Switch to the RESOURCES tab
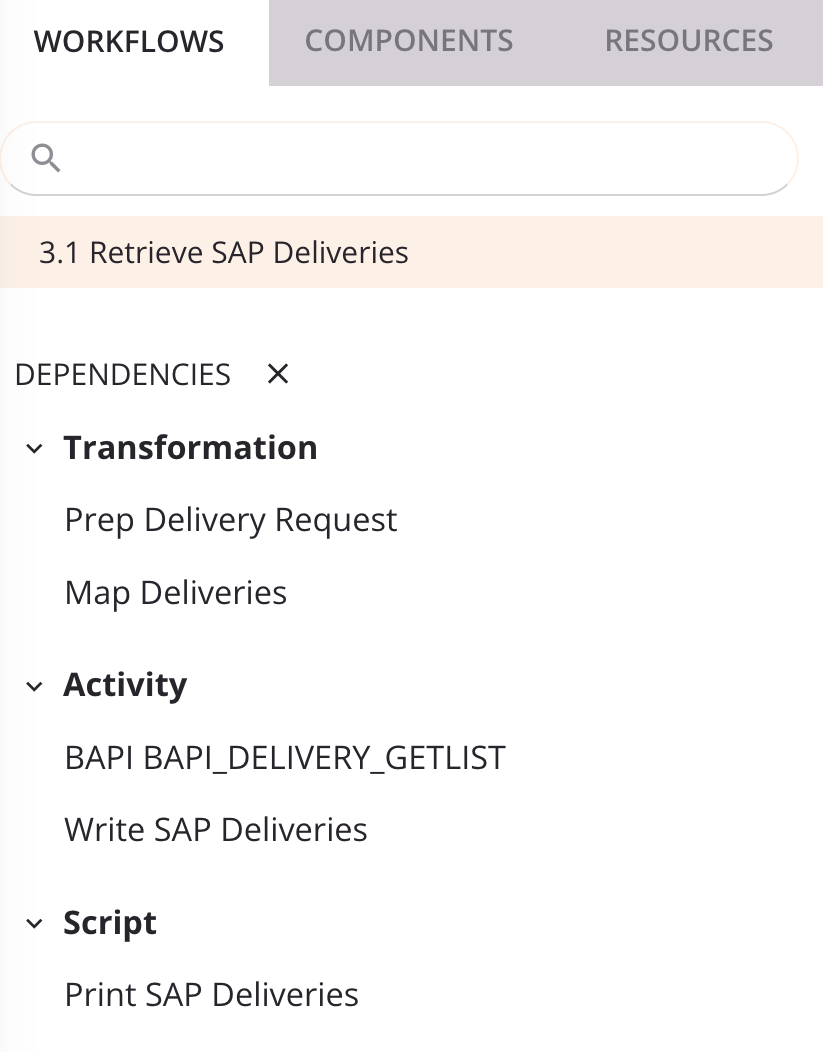This screenshot has height=1052, width=823. coord(688,41)
